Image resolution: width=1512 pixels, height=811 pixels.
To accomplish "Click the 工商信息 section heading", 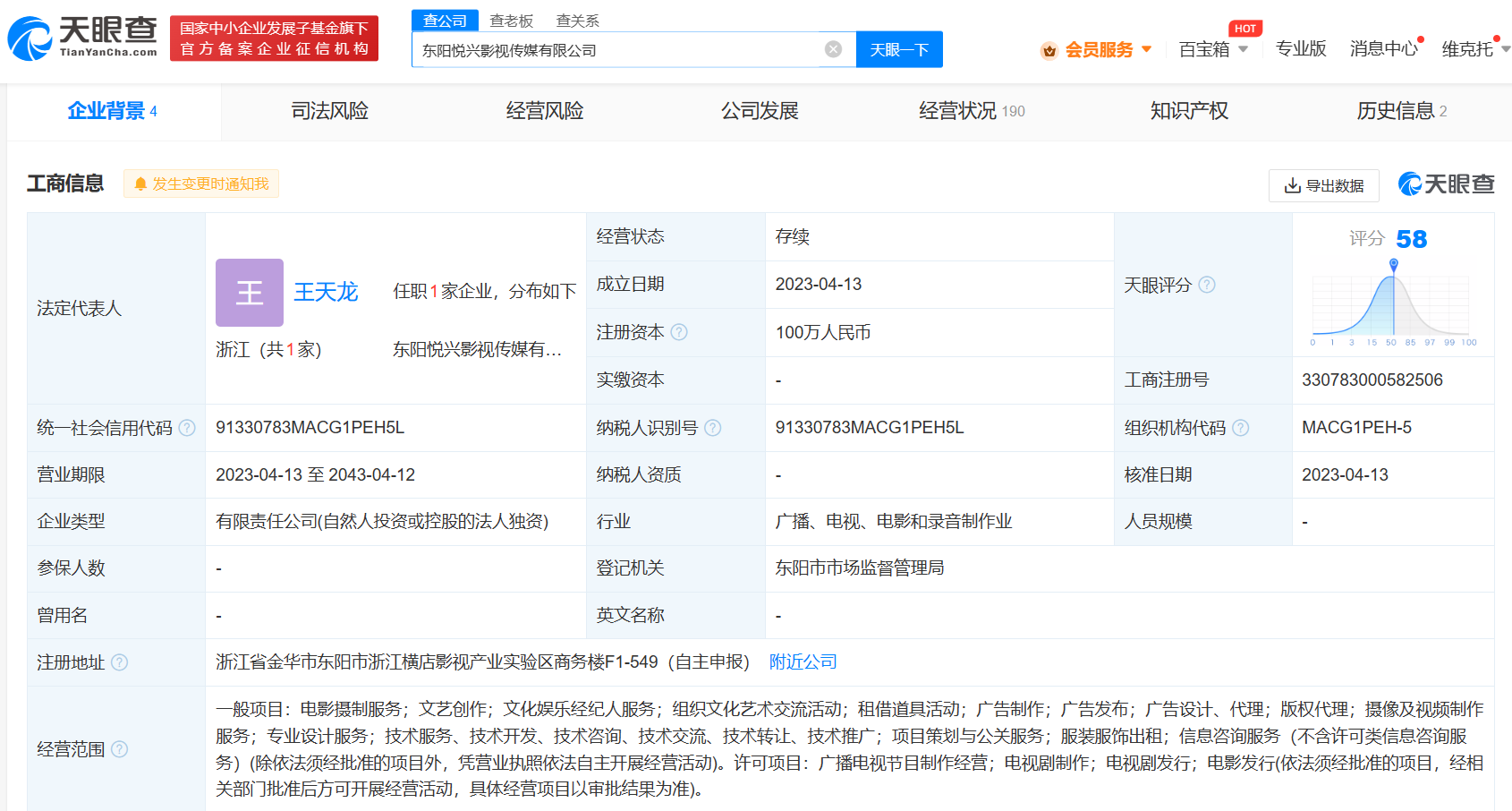I will [x=65, y=184].
